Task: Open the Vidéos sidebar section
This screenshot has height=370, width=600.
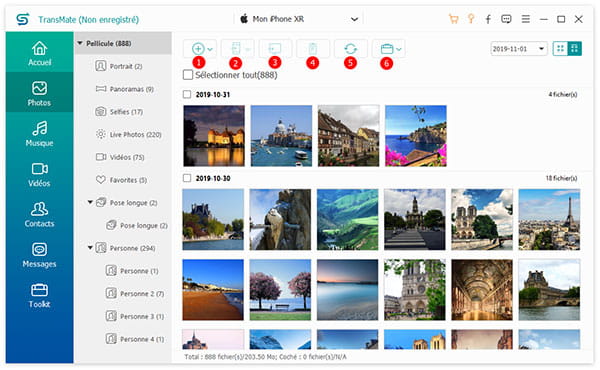Action: pos(39,174)
